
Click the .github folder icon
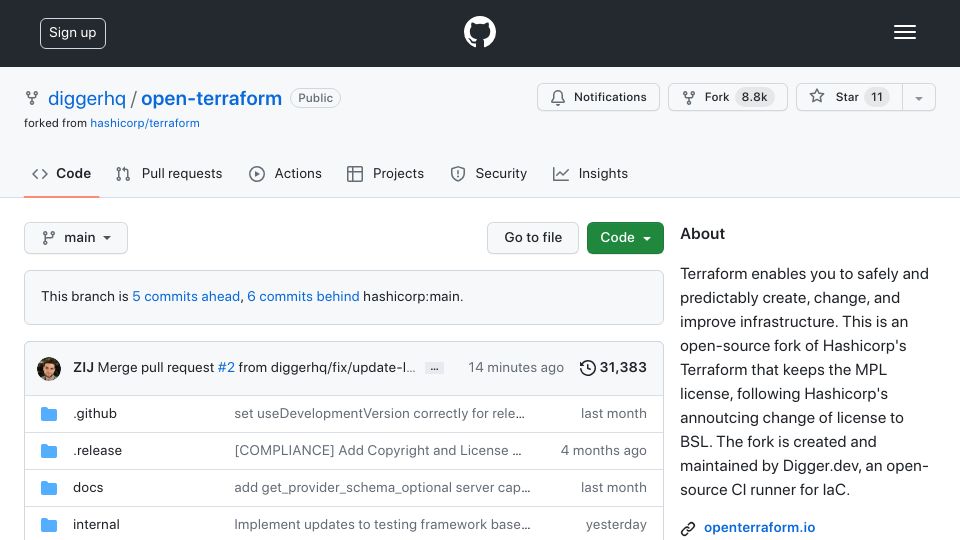pos(49,414)
